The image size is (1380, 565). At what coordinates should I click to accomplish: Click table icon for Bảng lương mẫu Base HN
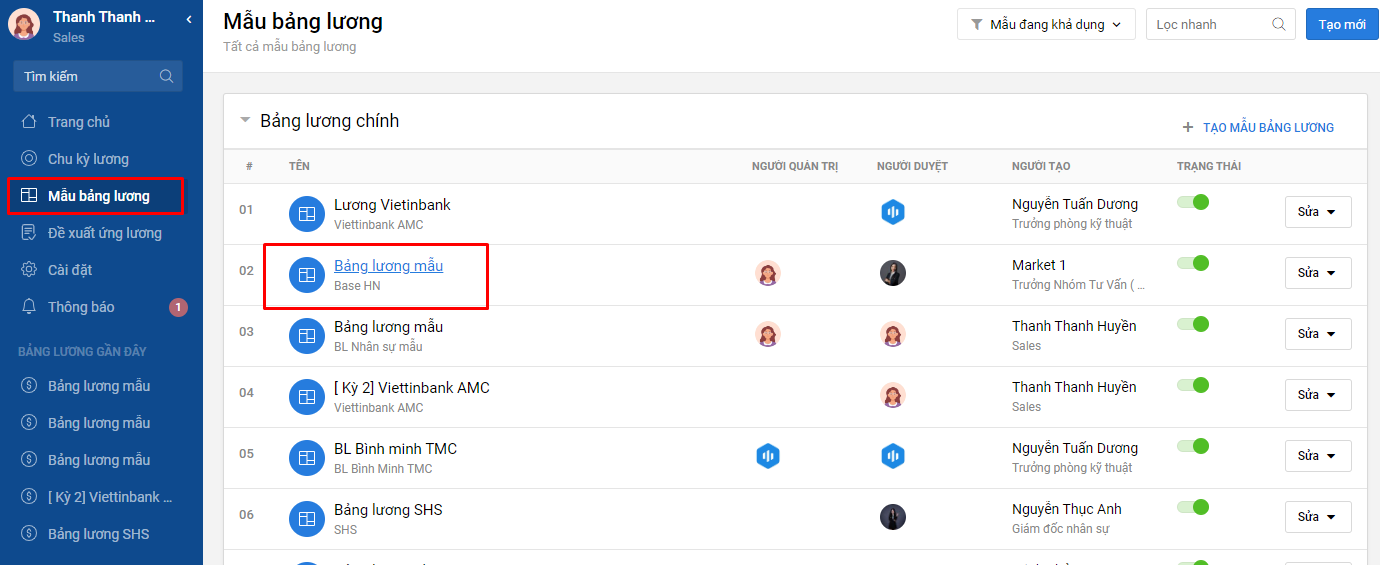(x=307, y=275)
